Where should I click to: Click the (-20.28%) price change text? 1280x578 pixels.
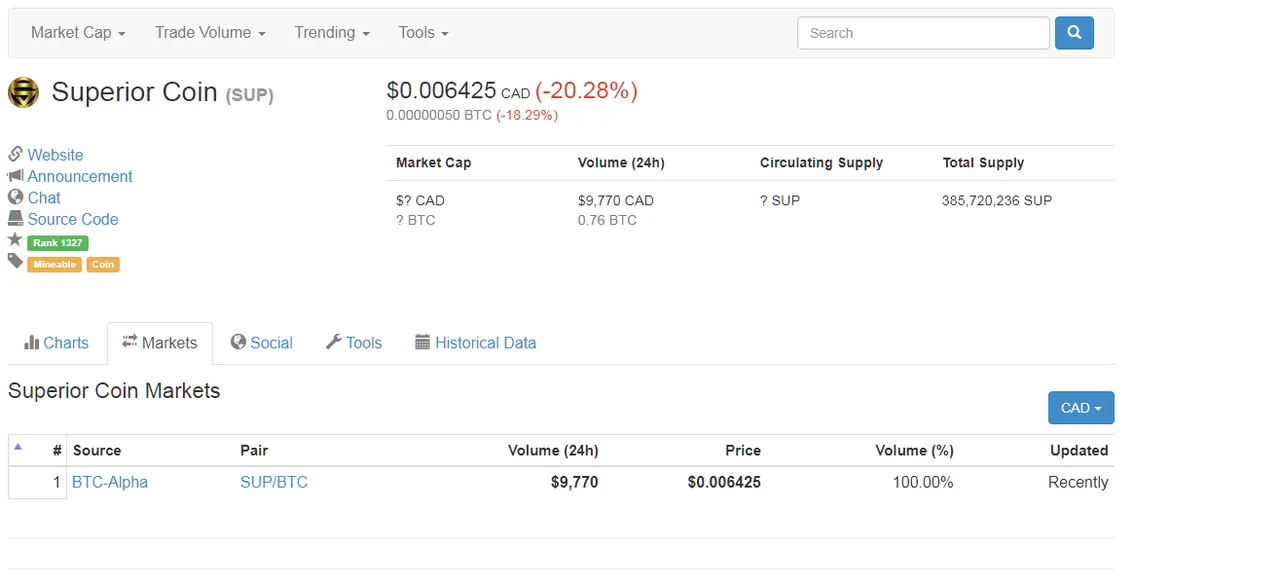pos(586,91)
